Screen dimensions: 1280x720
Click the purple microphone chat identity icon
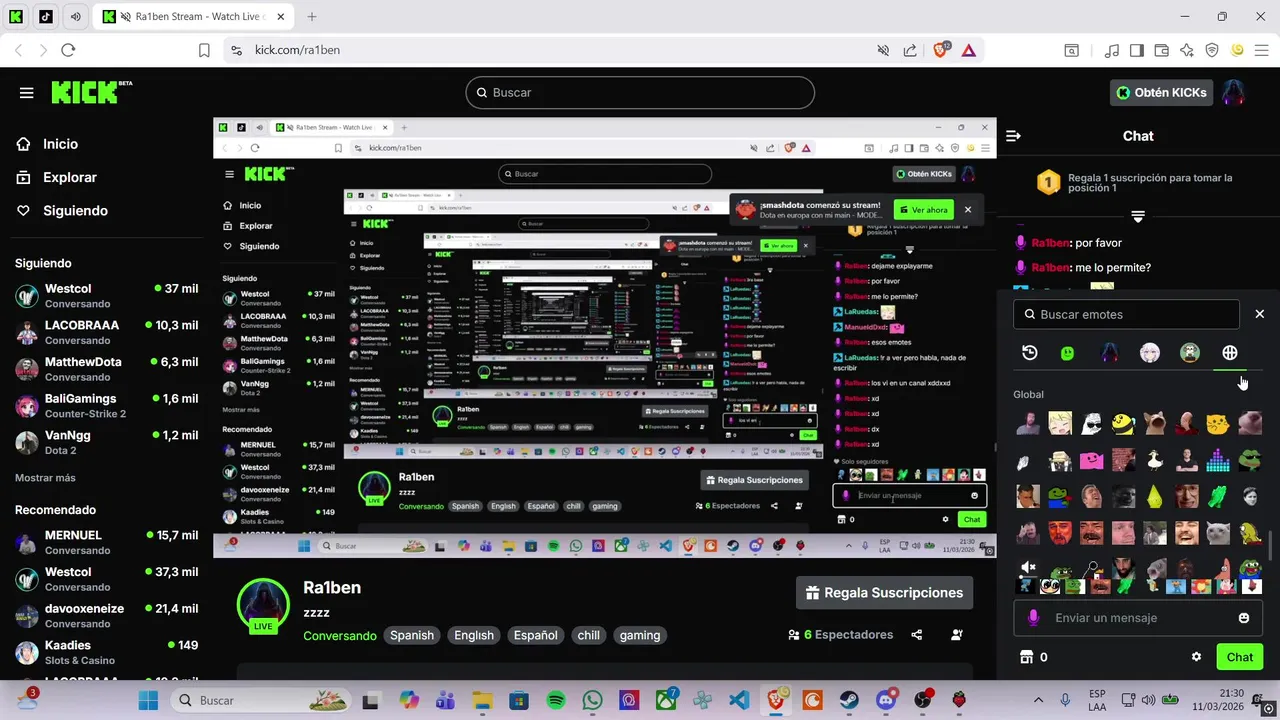pos(1033,618)
